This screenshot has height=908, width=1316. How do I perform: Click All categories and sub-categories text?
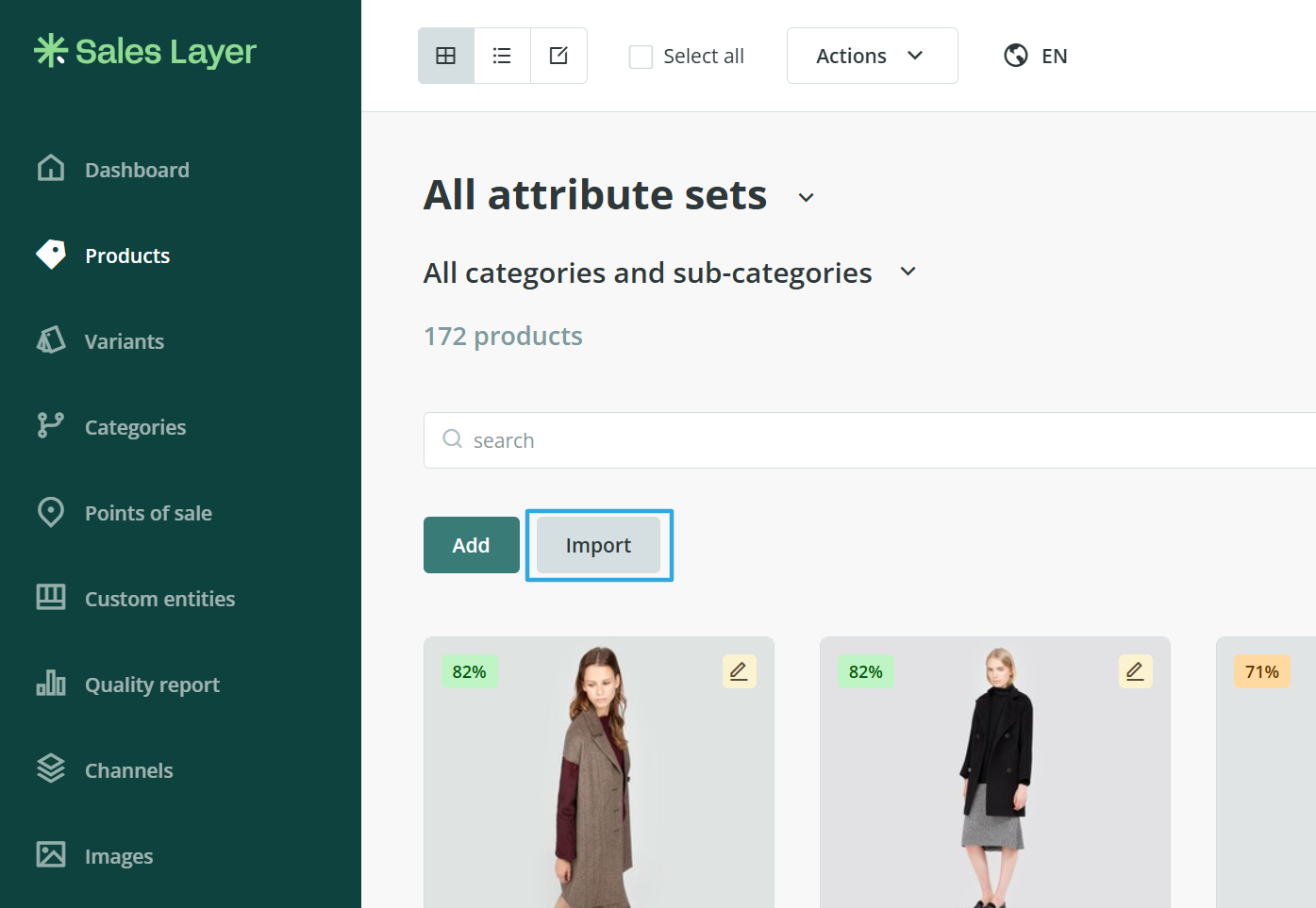point(648,272)
